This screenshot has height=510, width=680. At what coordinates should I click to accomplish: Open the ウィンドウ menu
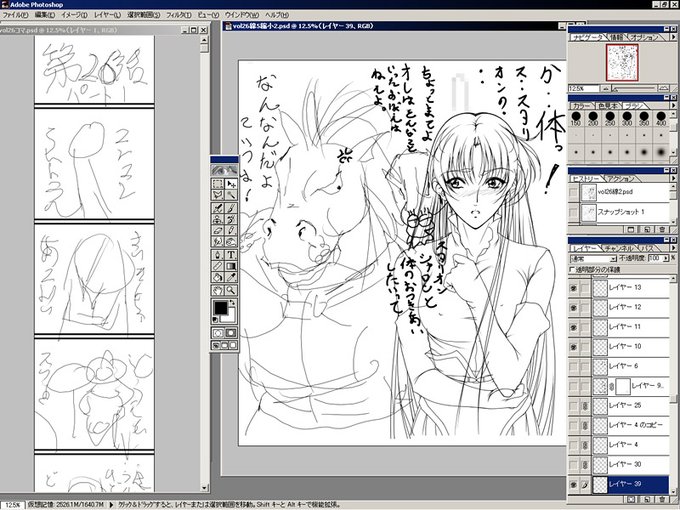point(242,15)
